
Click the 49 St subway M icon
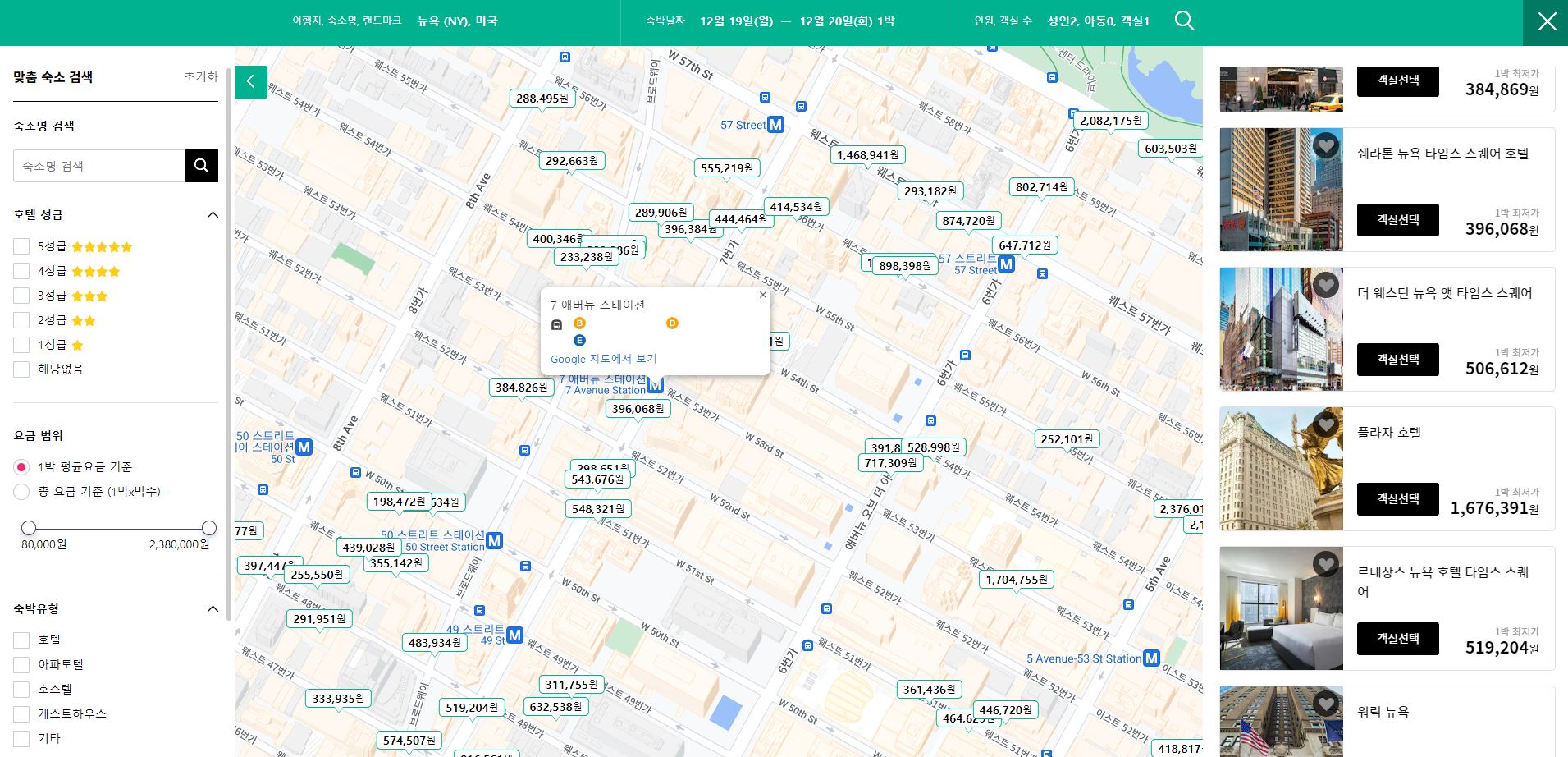[x=514, y=635]
